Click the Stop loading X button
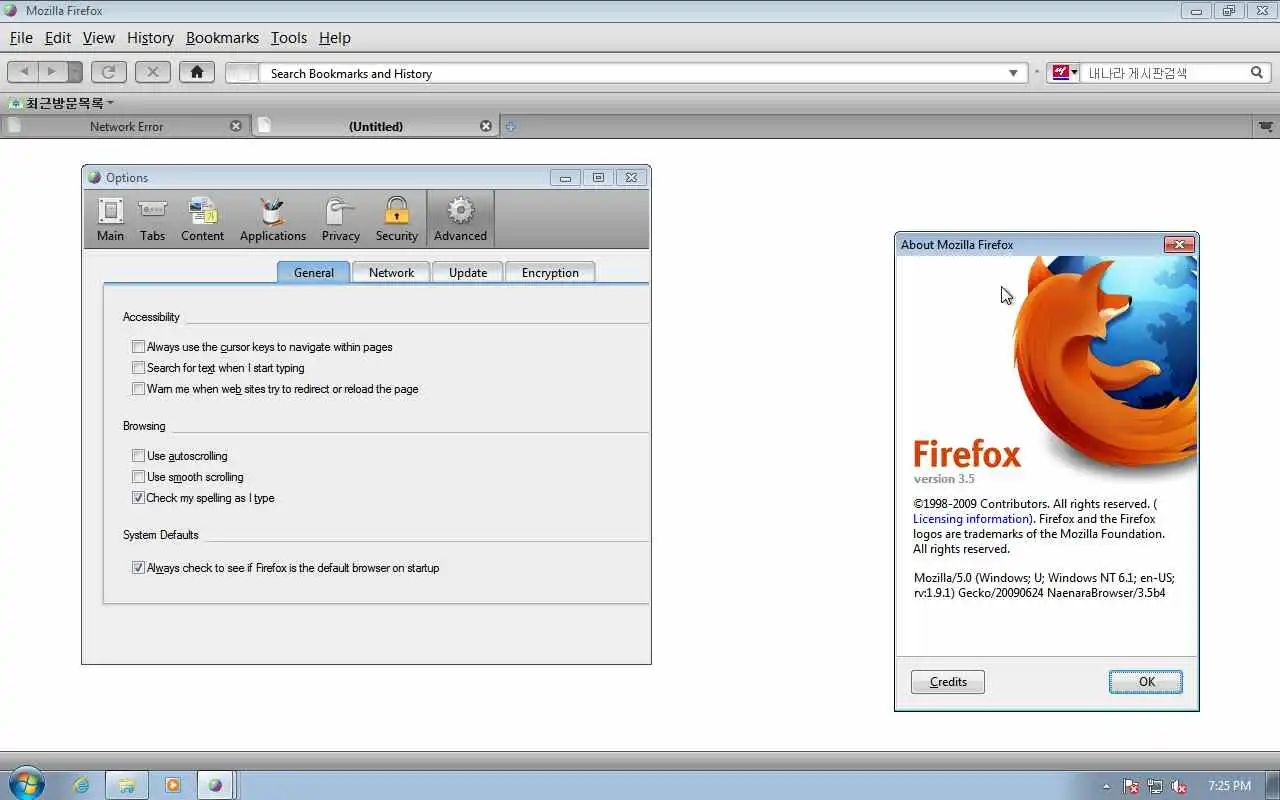1280x800 pixels. pyautogui.click(x=152, y=72)
